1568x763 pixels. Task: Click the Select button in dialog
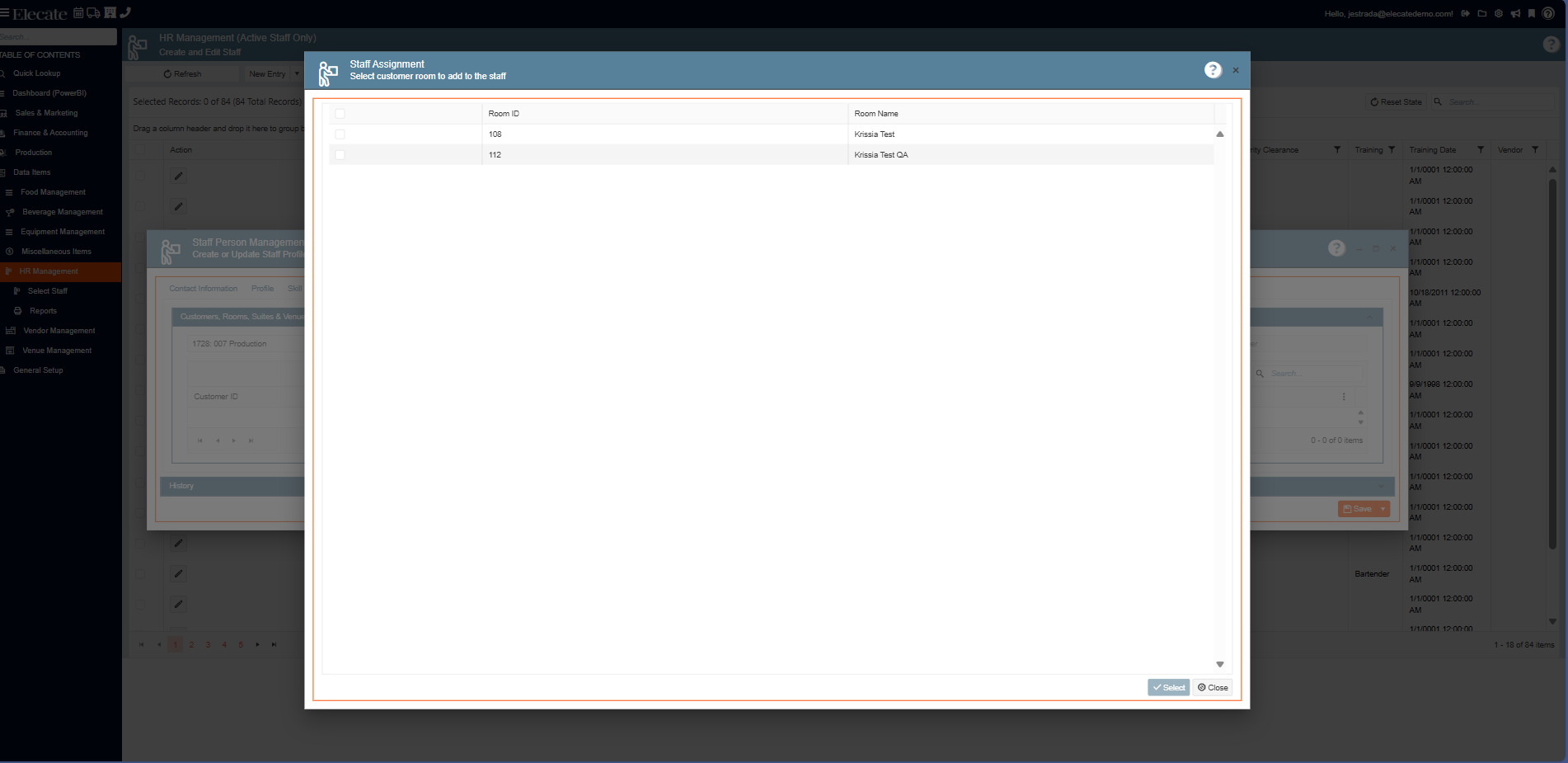tap(1168, 687)
